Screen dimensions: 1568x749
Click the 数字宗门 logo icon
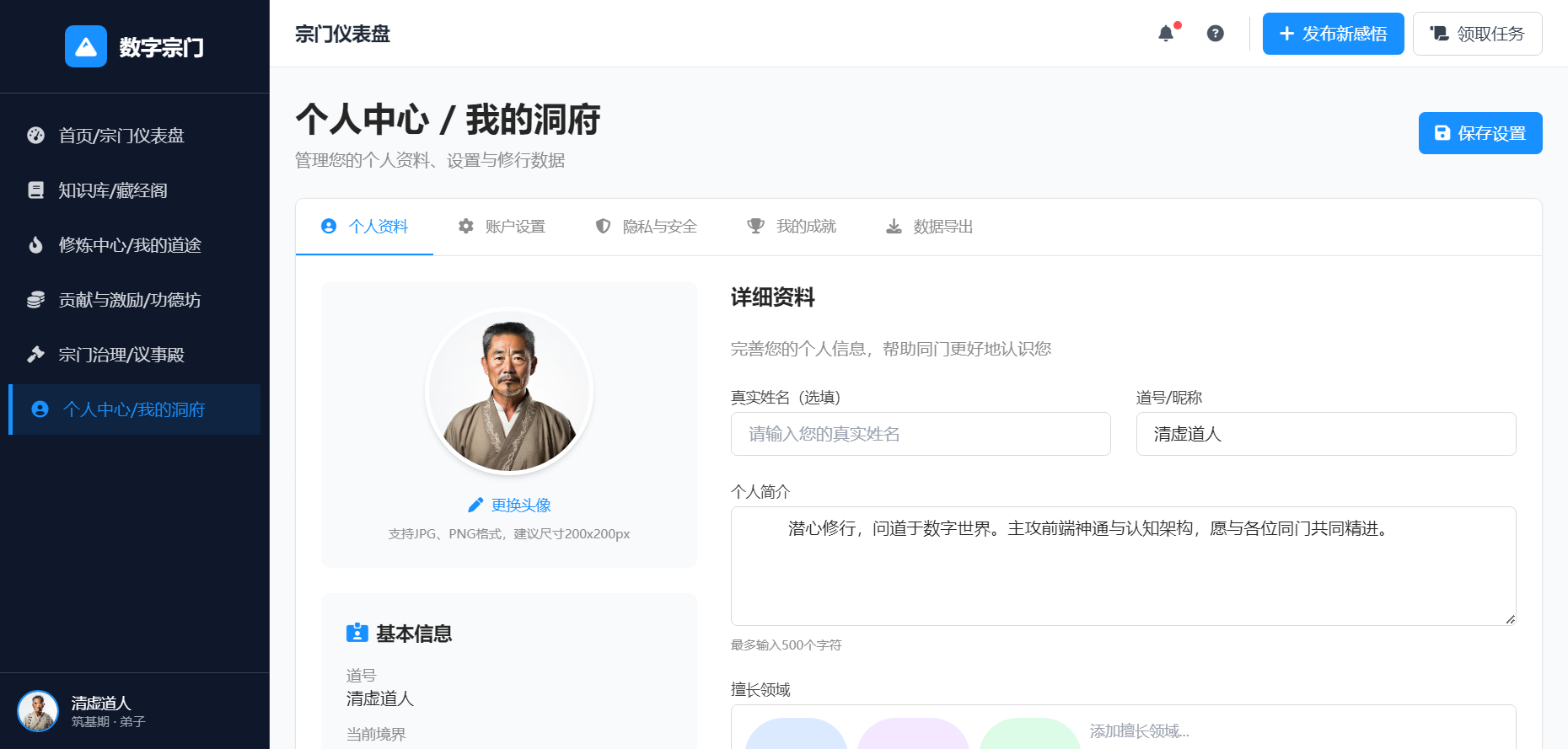(86, 46)
